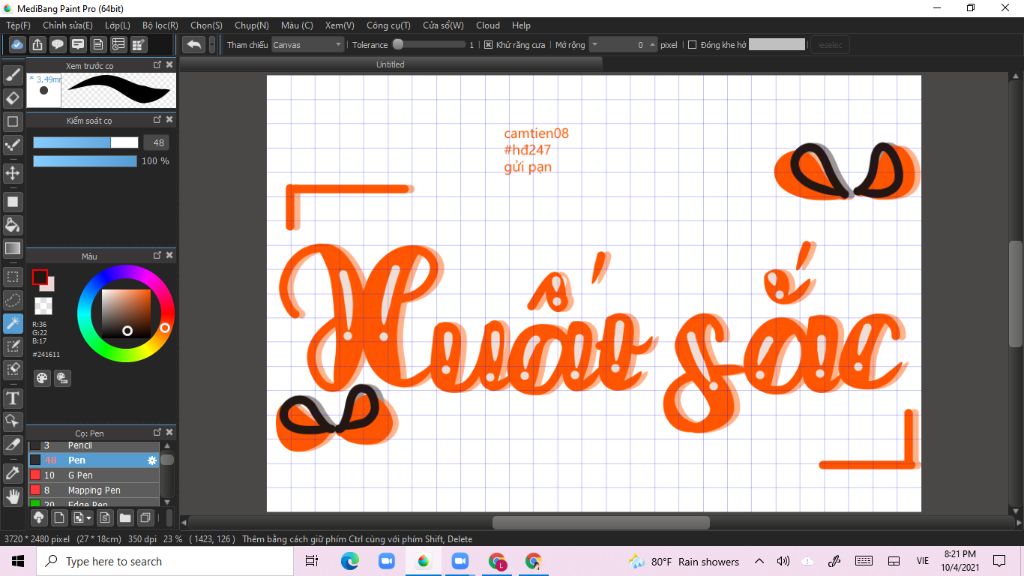Viewport: 1024px width, 576px height.
Task: Select the Move tool
Action: click(12, 173)
